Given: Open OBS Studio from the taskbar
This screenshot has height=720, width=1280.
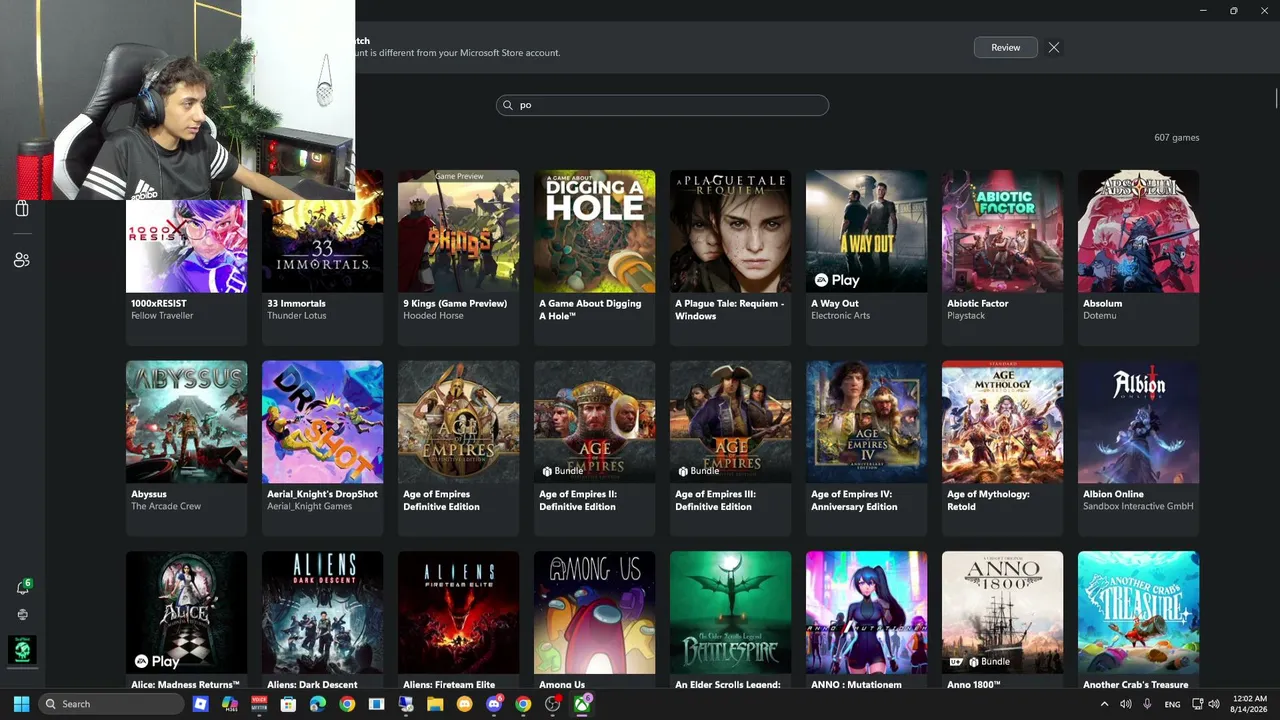Looking at the screenshot, I should [553, 704].
